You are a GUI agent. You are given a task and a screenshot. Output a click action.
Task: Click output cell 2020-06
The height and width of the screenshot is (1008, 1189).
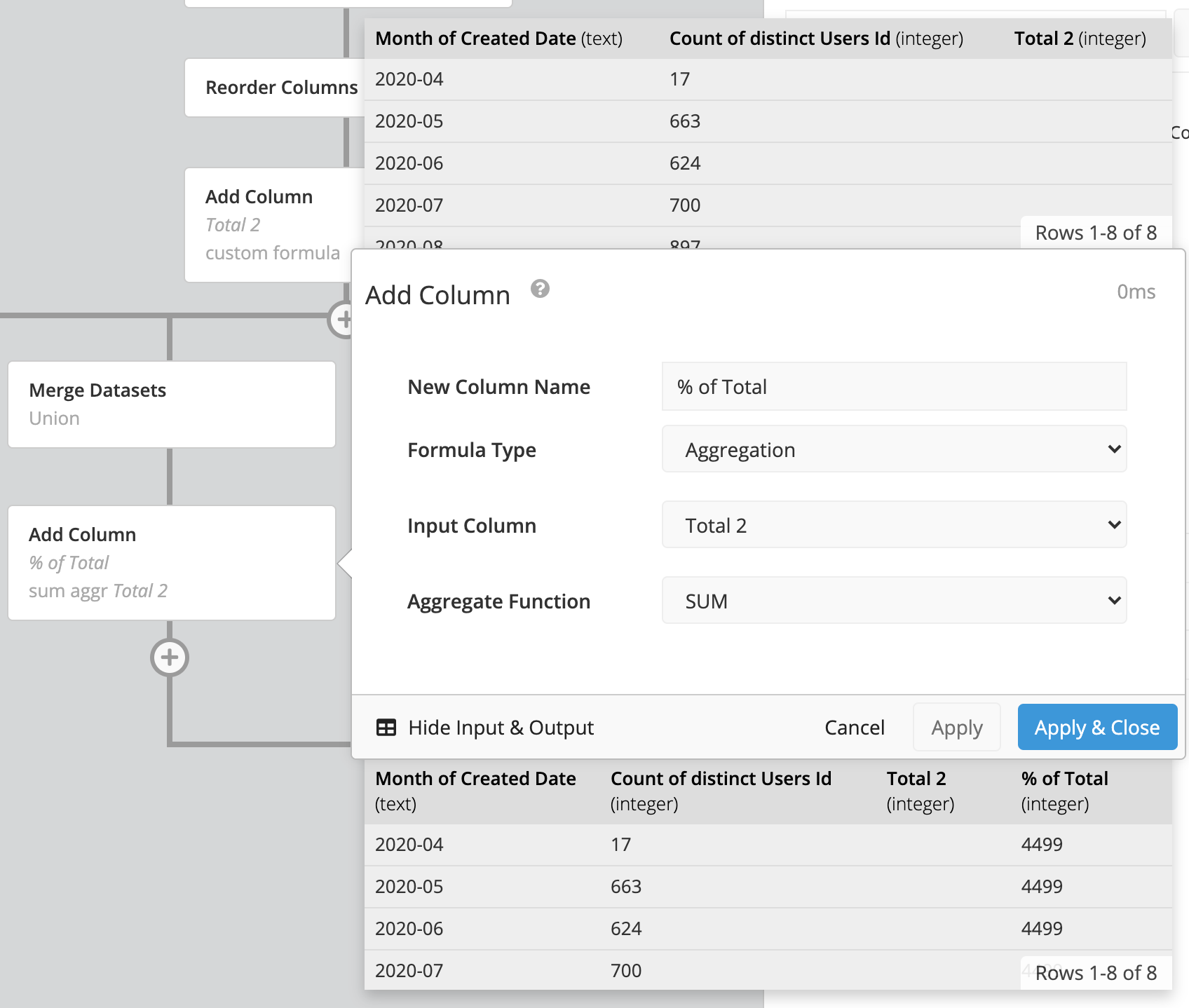click(x=409, y=929)
